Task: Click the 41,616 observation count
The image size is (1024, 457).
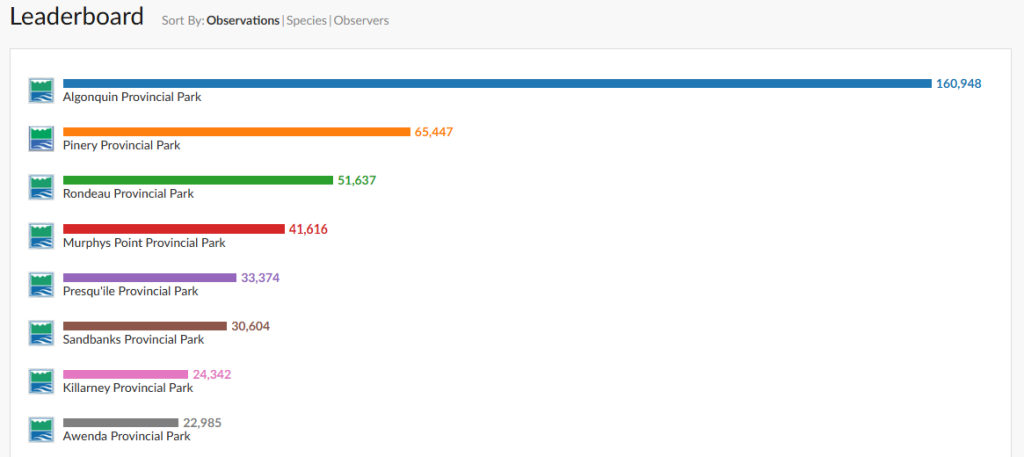Action: point(308,229)
